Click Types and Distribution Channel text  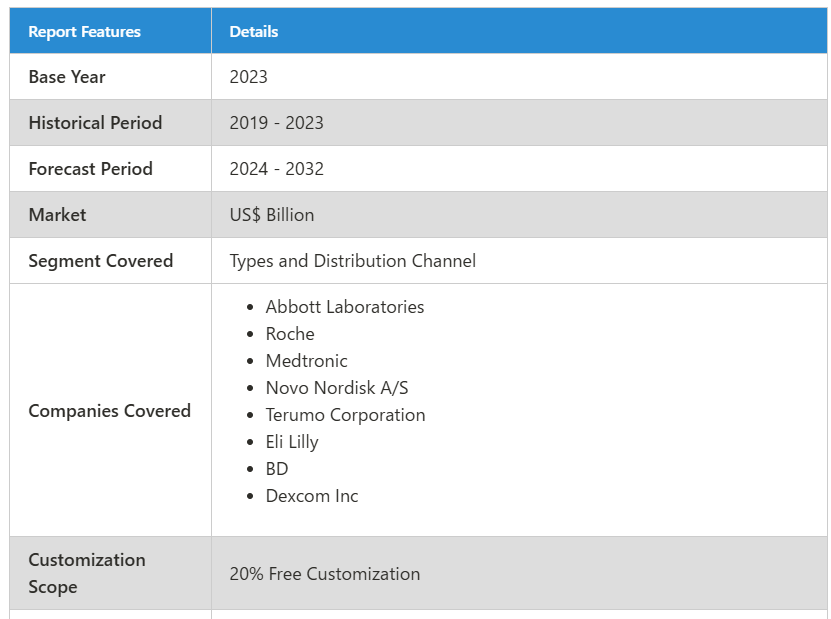[352, 261]
